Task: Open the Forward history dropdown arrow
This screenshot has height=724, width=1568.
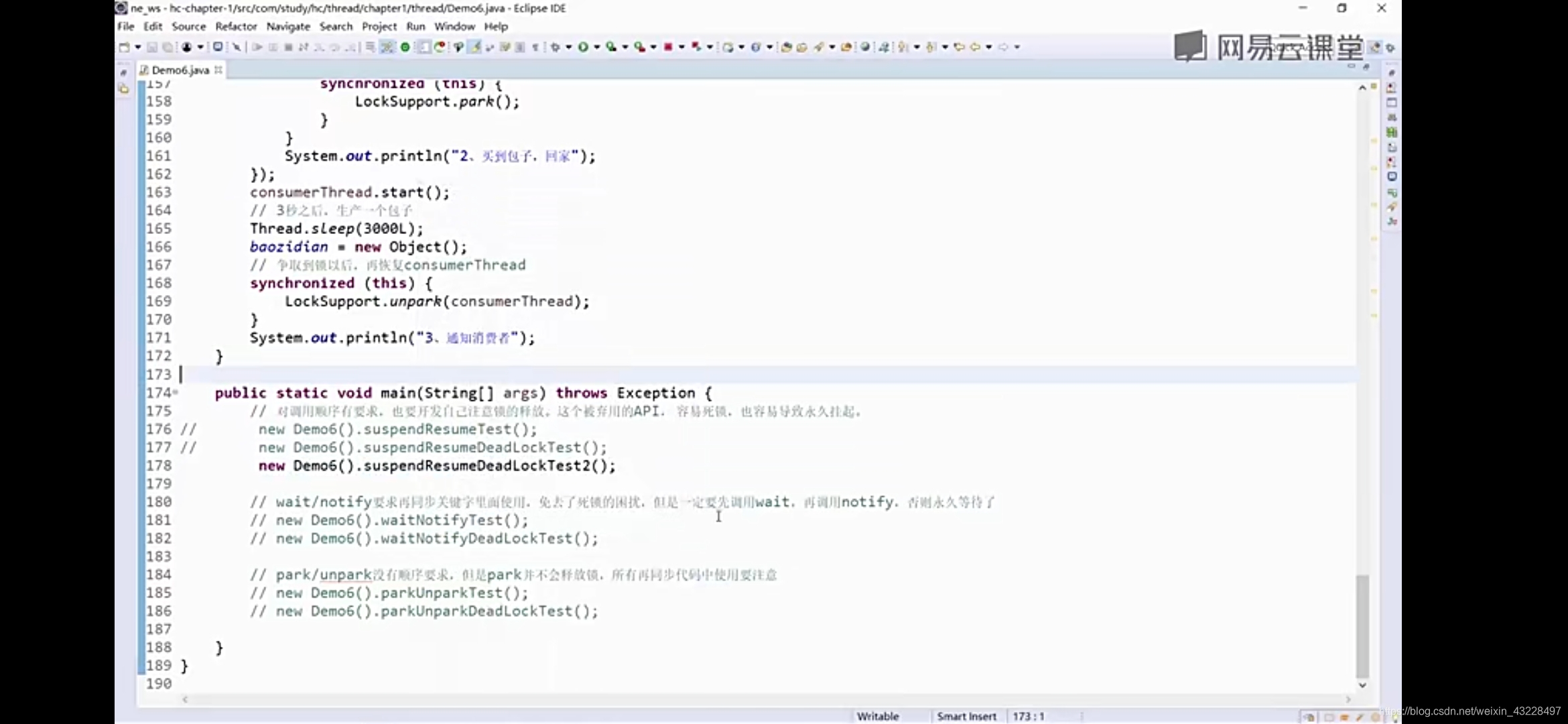Action: pyautogui.click(x=1017, y=47)
